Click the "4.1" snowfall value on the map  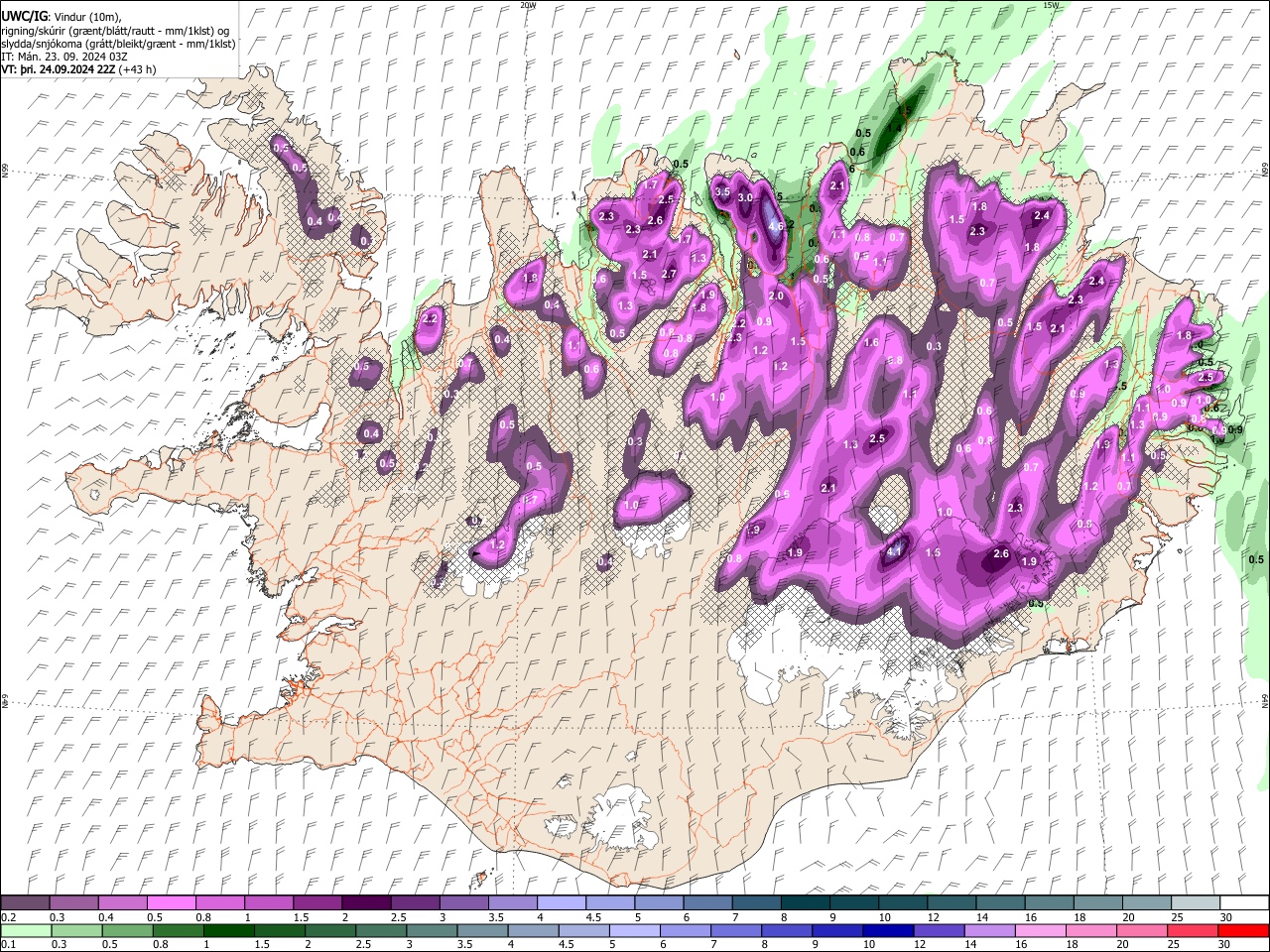895,550
